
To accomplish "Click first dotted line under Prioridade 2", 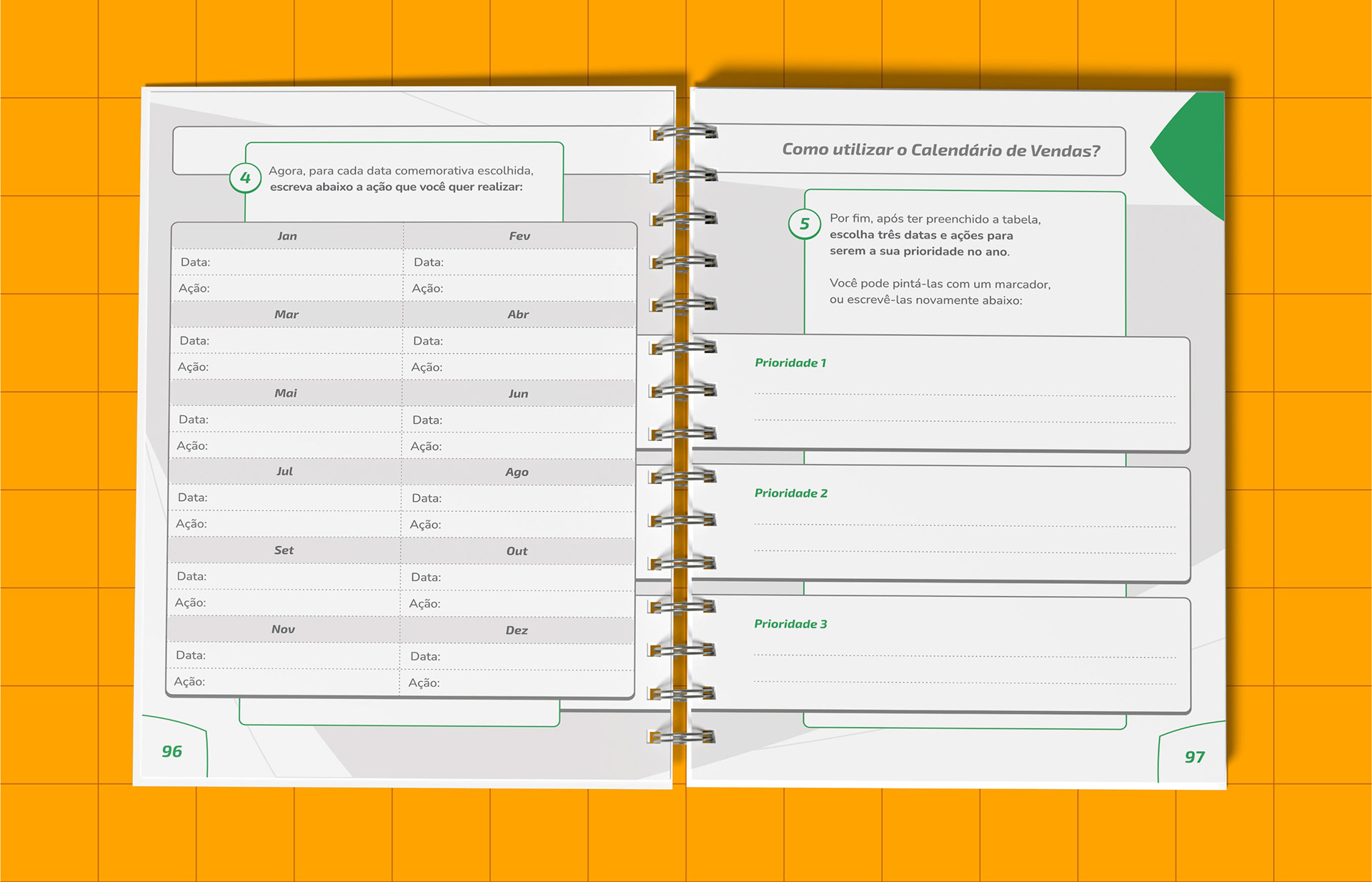I will [965, 525].
